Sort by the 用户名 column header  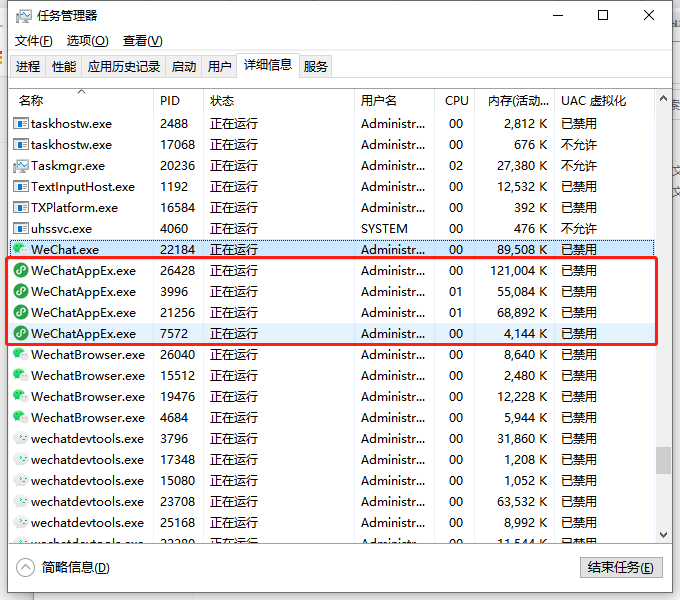(x=394, y=101)
